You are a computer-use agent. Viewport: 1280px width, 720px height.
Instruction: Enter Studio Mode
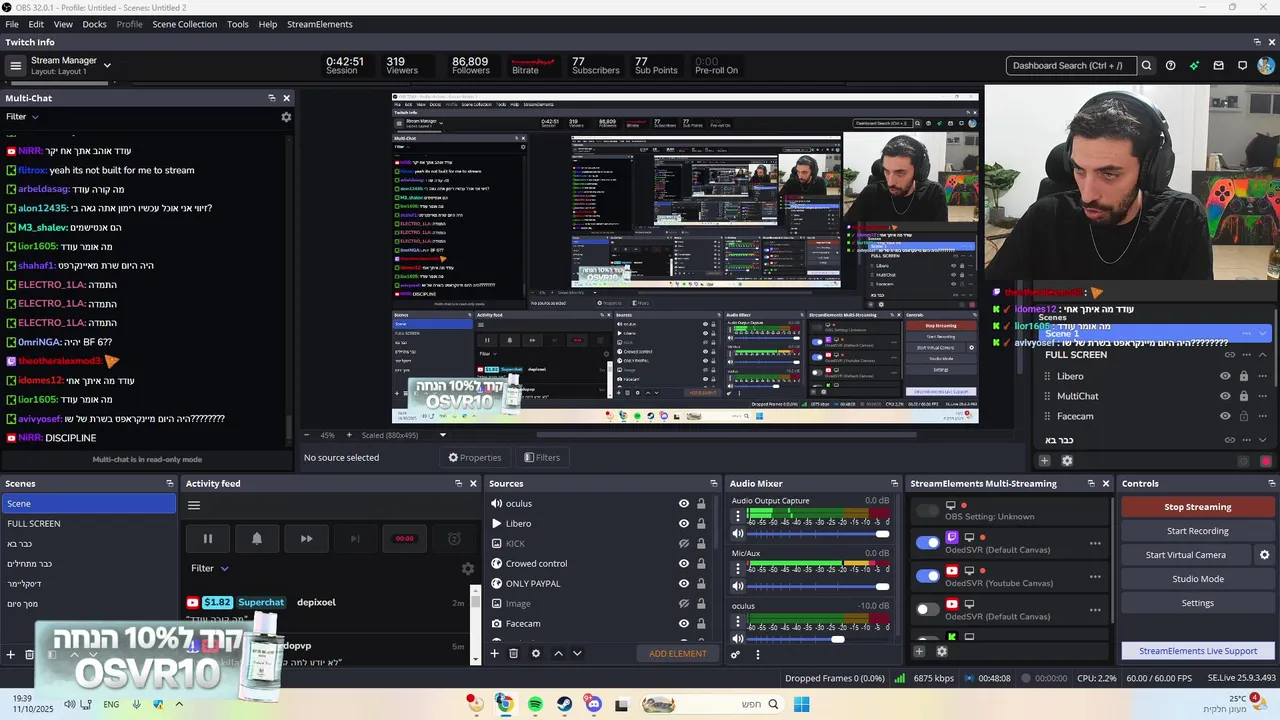1197,579
